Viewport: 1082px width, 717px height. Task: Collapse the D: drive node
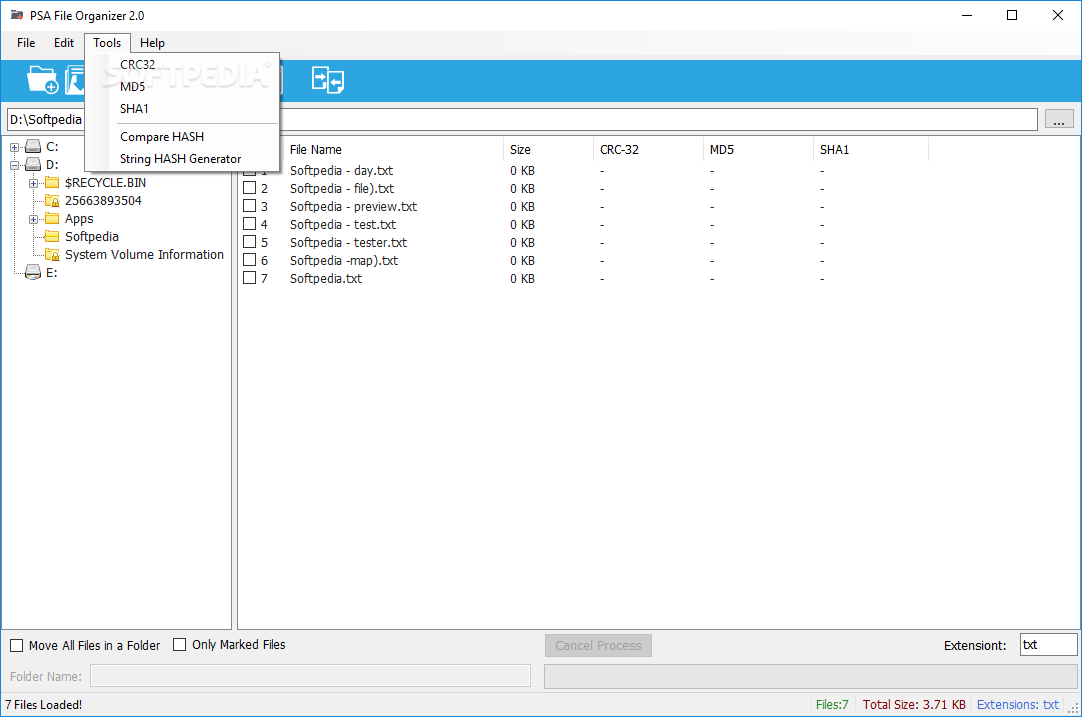tap(14, 165)
